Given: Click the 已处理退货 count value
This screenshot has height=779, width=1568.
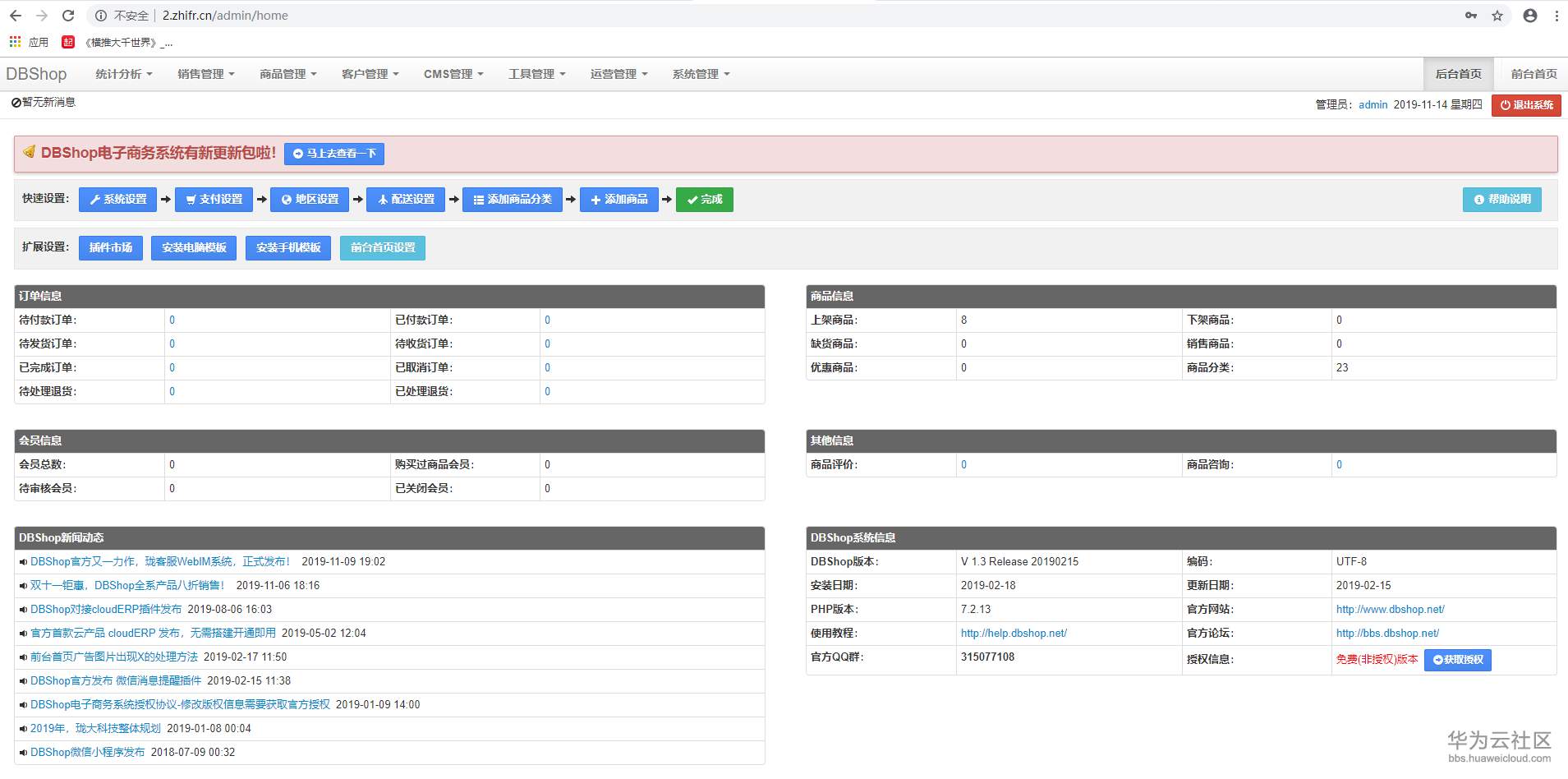Looking at the screenshot, I should click(547, 392).
